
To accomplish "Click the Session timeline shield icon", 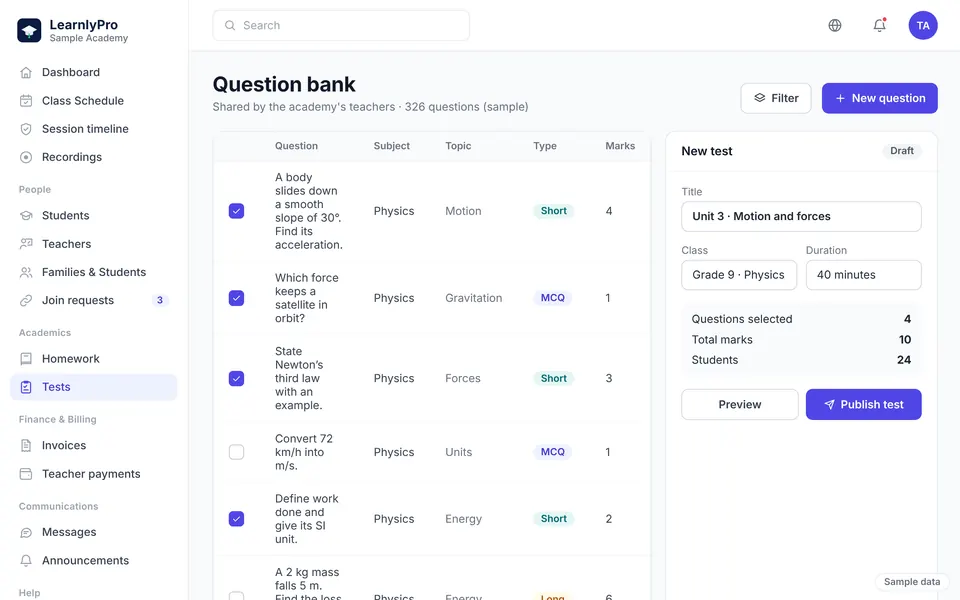I will pos(26,129).
